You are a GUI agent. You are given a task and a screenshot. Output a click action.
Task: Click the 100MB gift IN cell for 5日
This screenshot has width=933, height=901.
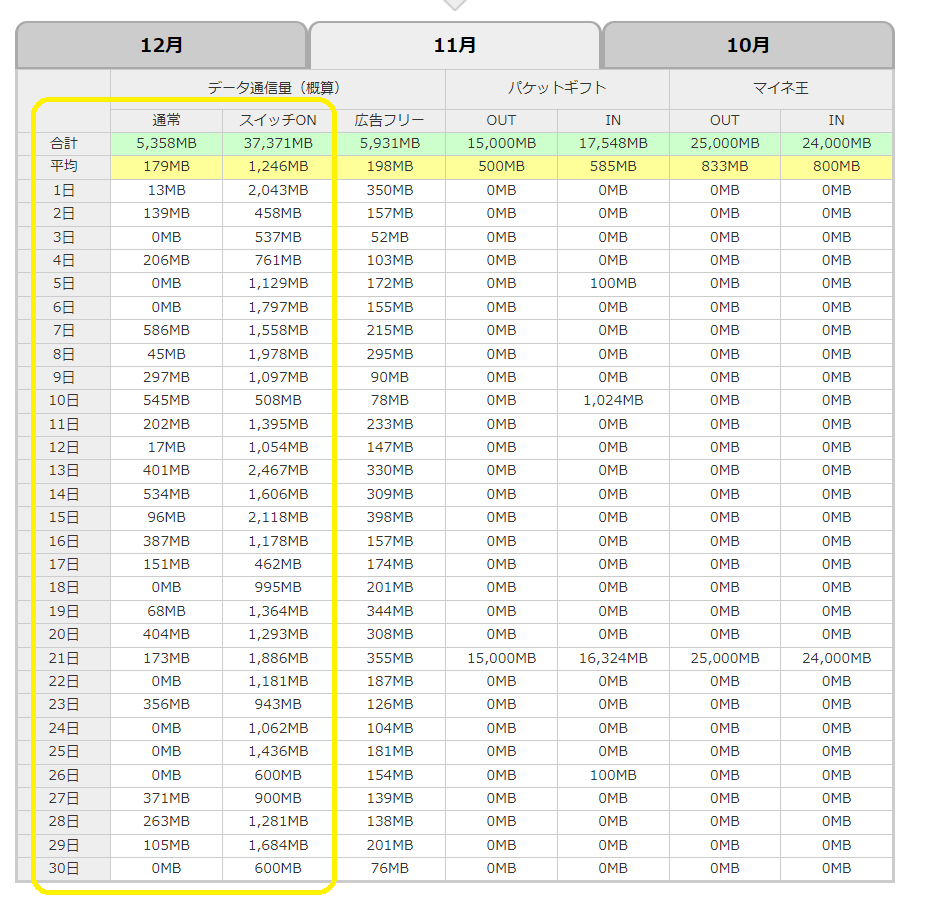[613, 284]
